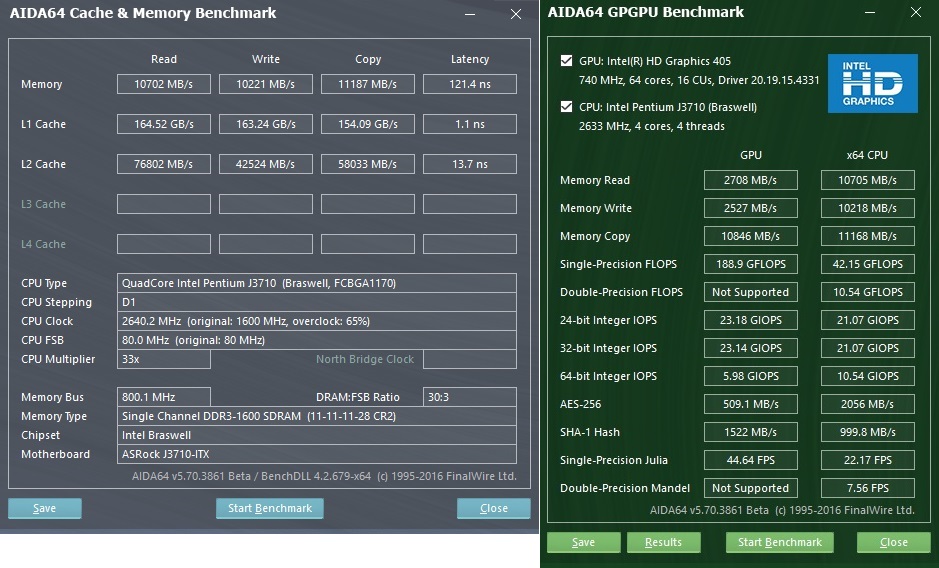Click the empty L3 Cache Read field
Screen dimensions: 939x568
[x=163, y=204]
